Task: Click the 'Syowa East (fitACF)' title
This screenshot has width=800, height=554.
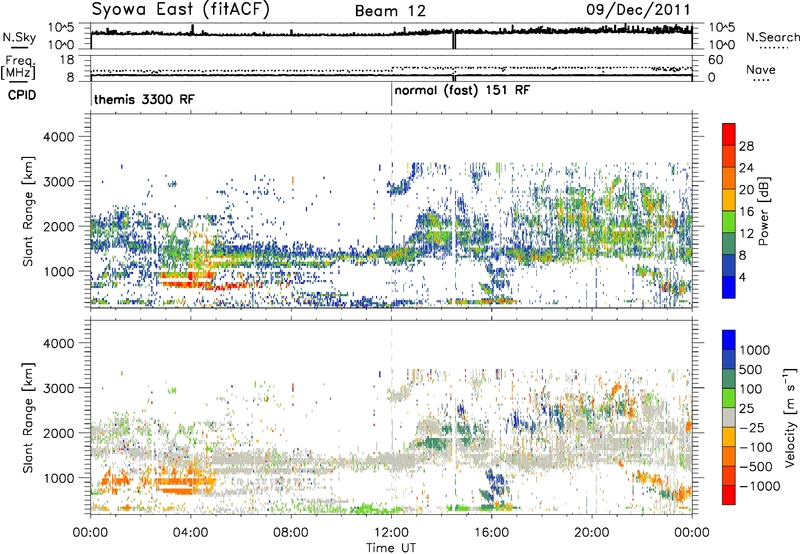Action: click(x=180, y=9)
